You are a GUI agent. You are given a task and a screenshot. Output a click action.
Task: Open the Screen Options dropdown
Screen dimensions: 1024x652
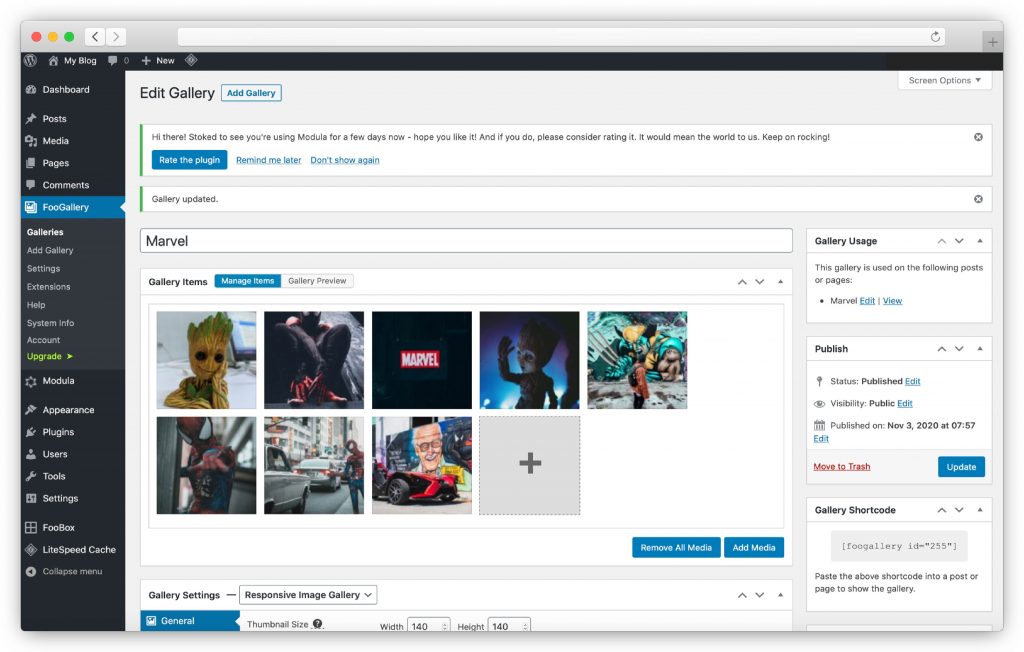click(944, 81)
